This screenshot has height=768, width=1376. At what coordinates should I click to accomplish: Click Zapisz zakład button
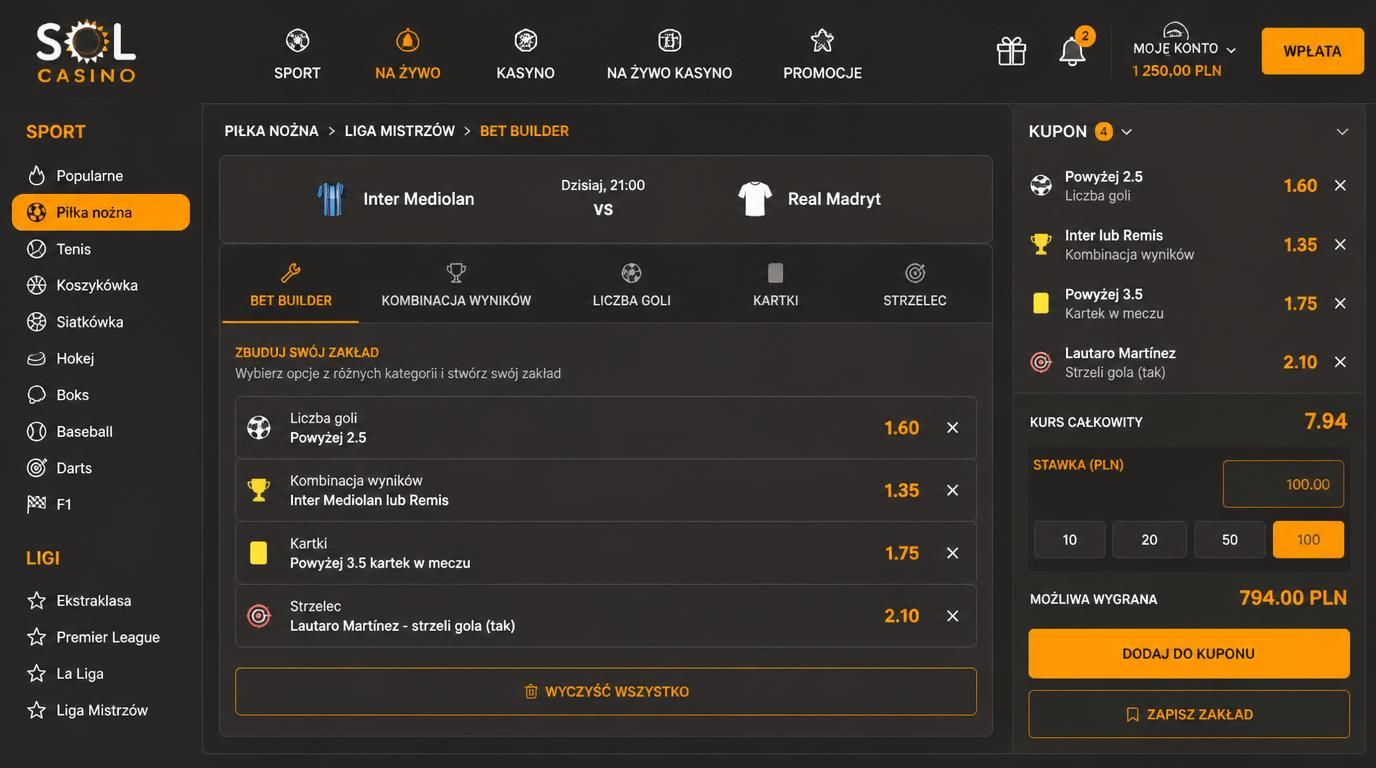click(x=1189, y=714)
